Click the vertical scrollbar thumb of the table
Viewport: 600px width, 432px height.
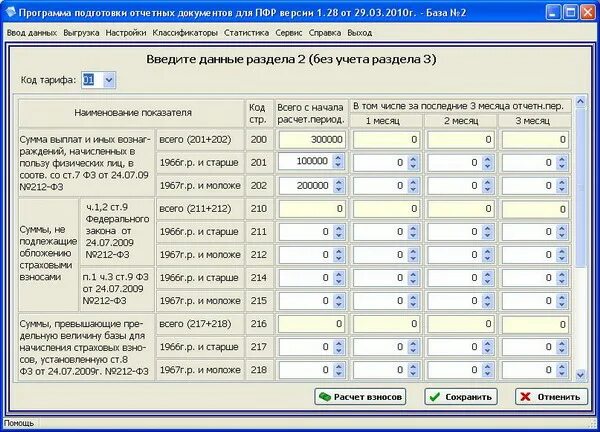coord(580,187)
